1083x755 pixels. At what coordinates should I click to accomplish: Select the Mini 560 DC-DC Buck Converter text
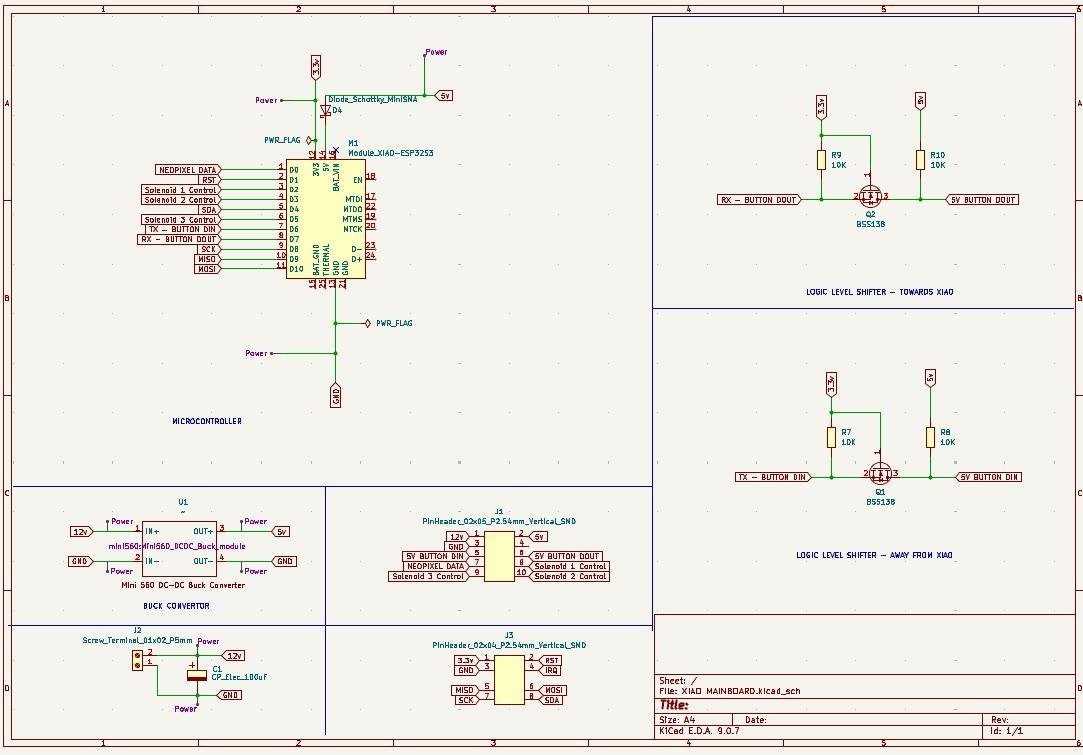click(183, 585)
